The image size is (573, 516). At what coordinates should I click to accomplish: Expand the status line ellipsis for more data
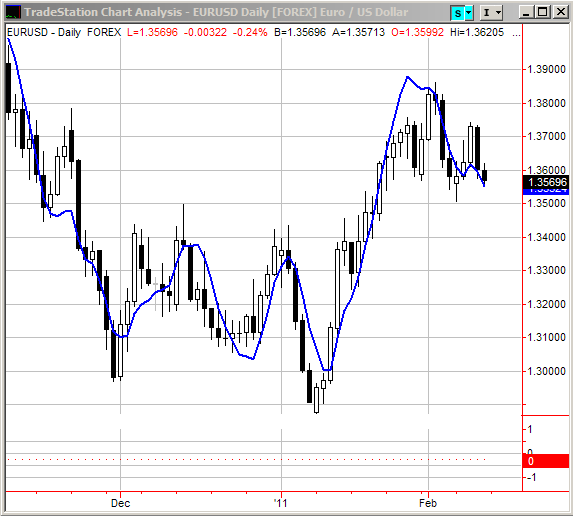(516, 34)
